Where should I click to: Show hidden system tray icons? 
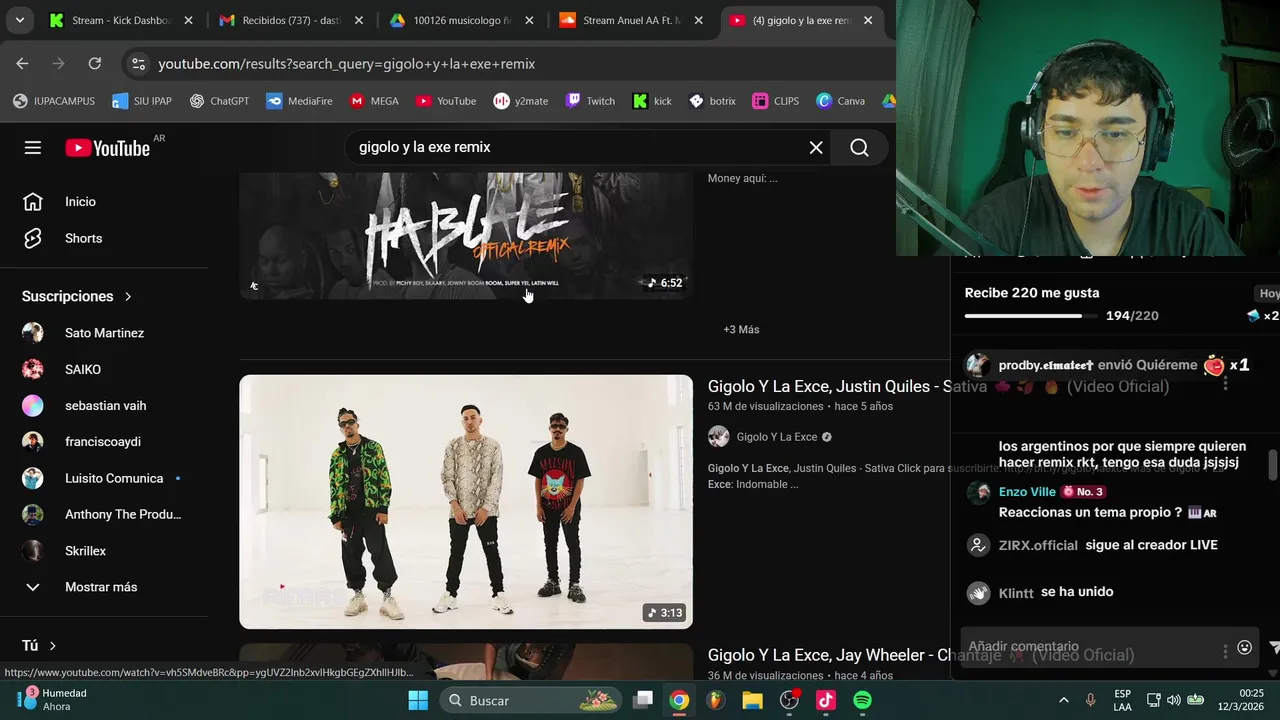pos(1063,700)
